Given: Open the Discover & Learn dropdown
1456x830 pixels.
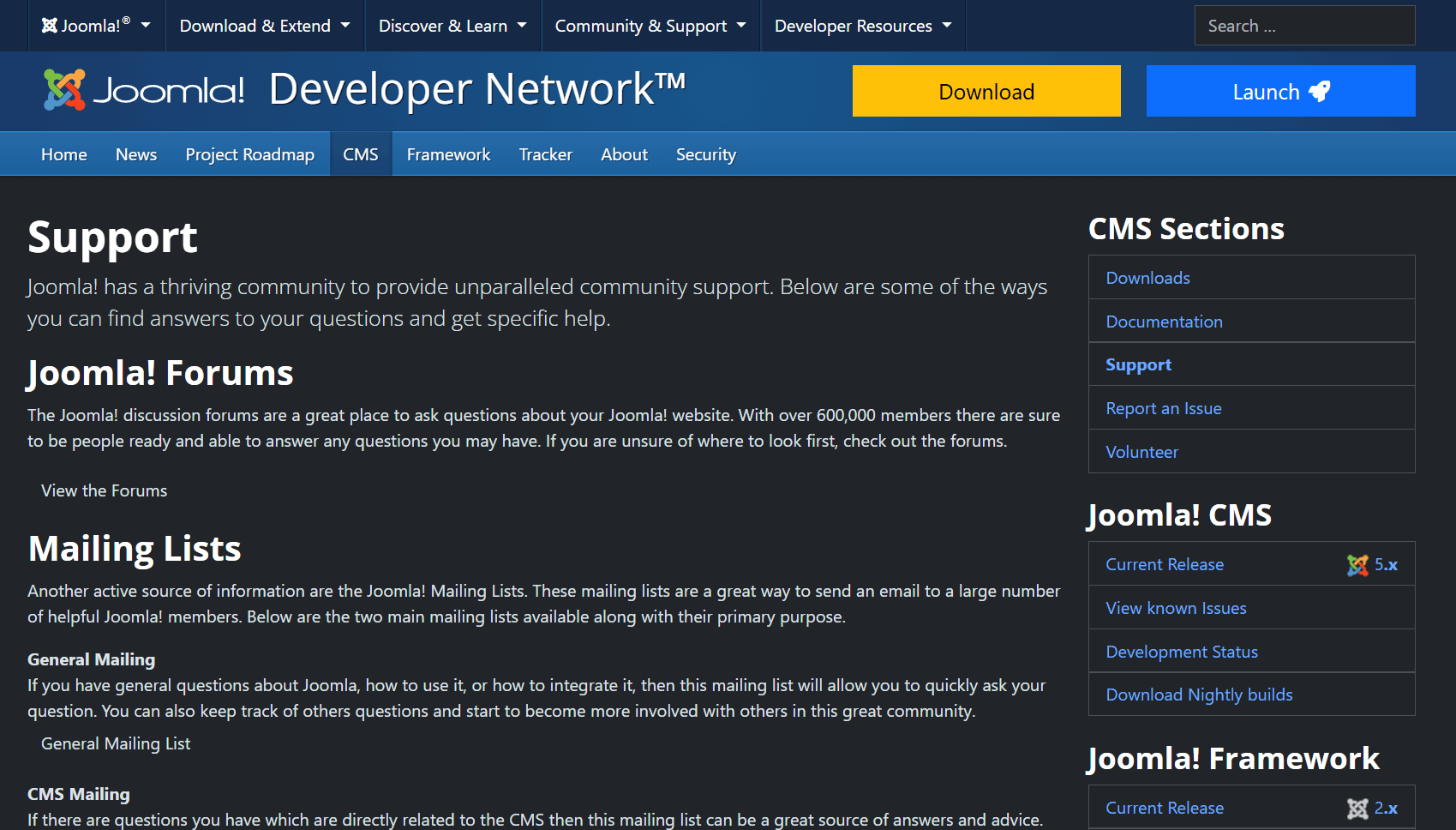Looking at the screenshot, I should point(452,26).
